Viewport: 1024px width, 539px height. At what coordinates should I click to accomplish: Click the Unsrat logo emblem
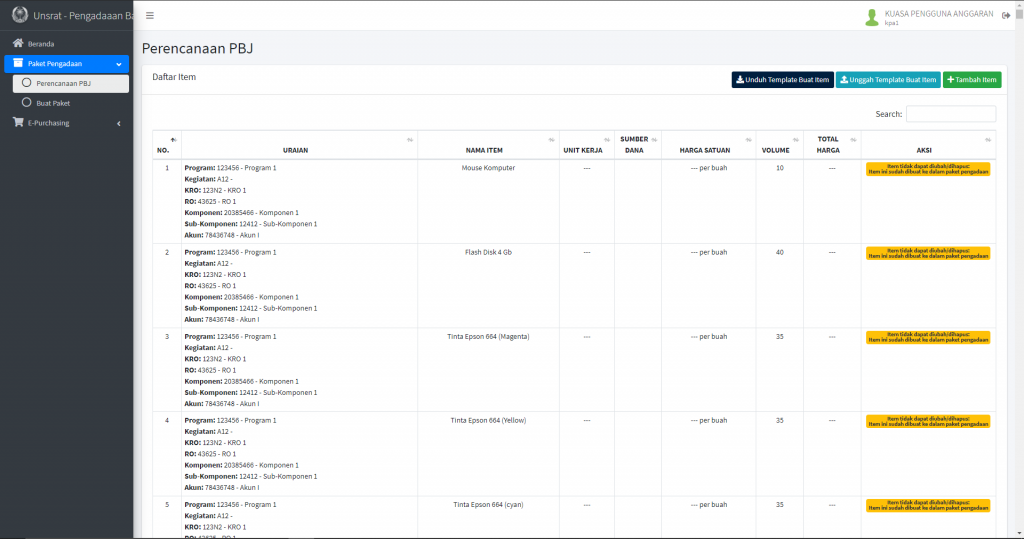tap(18, 16)
